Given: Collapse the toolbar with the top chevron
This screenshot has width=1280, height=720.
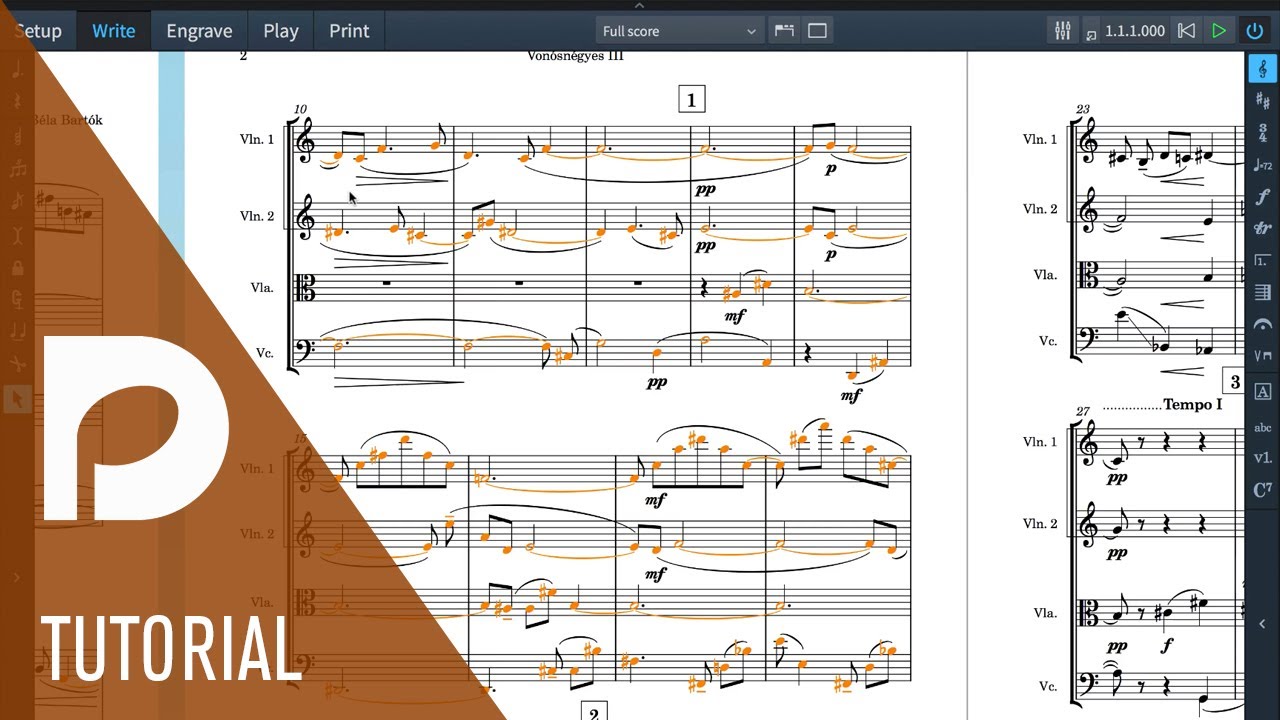Looking at the screenshot, I should pos(640,5).
